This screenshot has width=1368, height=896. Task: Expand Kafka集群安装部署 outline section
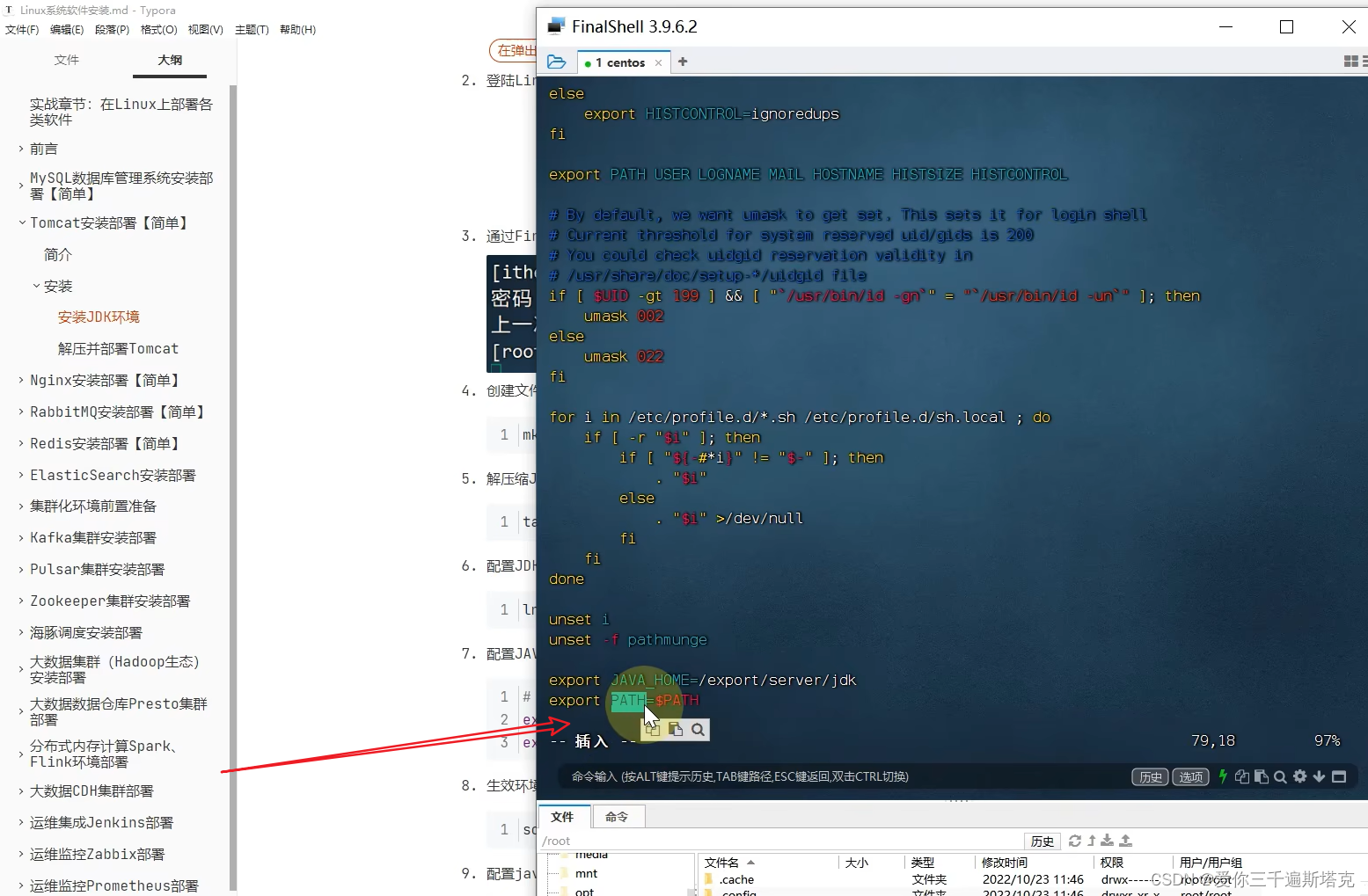click(x=21, y=537)
